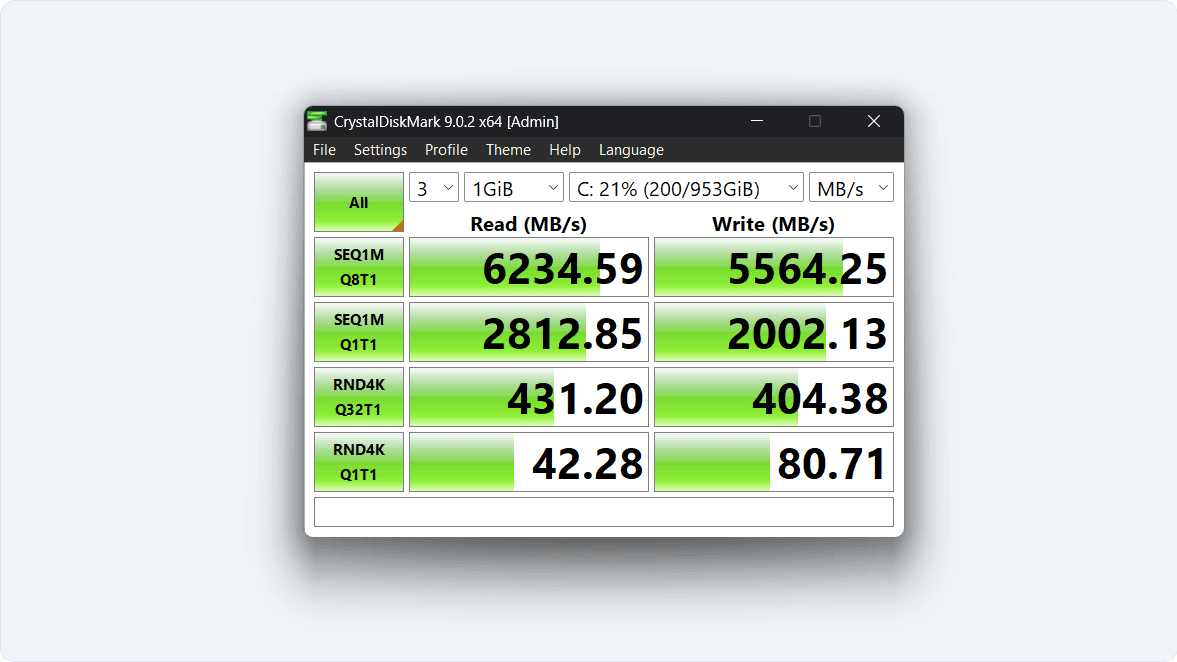Image resolution: width=1177 pixels, height=662 pixels.
Task: Click the Write (MB/s) column header
Action: tap(773, 224)
